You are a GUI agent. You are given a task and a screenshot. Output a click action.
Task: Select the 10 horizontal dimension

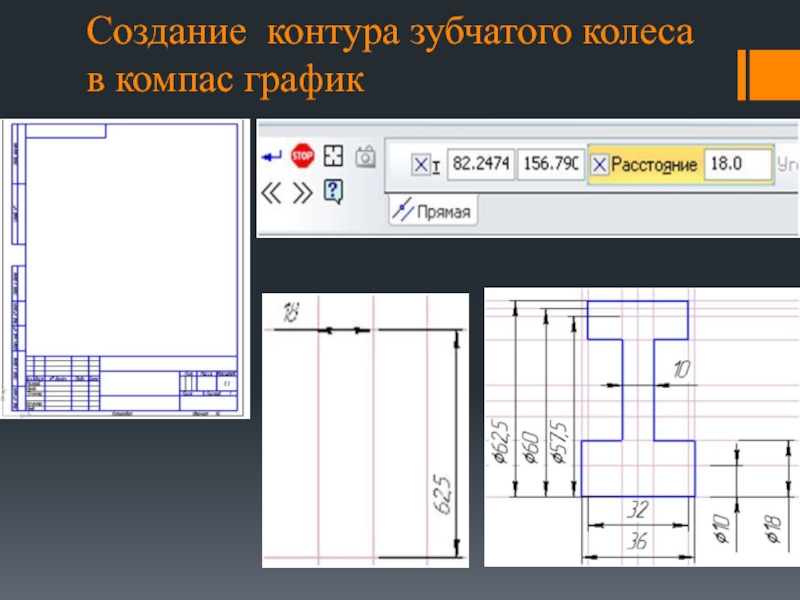682,369
